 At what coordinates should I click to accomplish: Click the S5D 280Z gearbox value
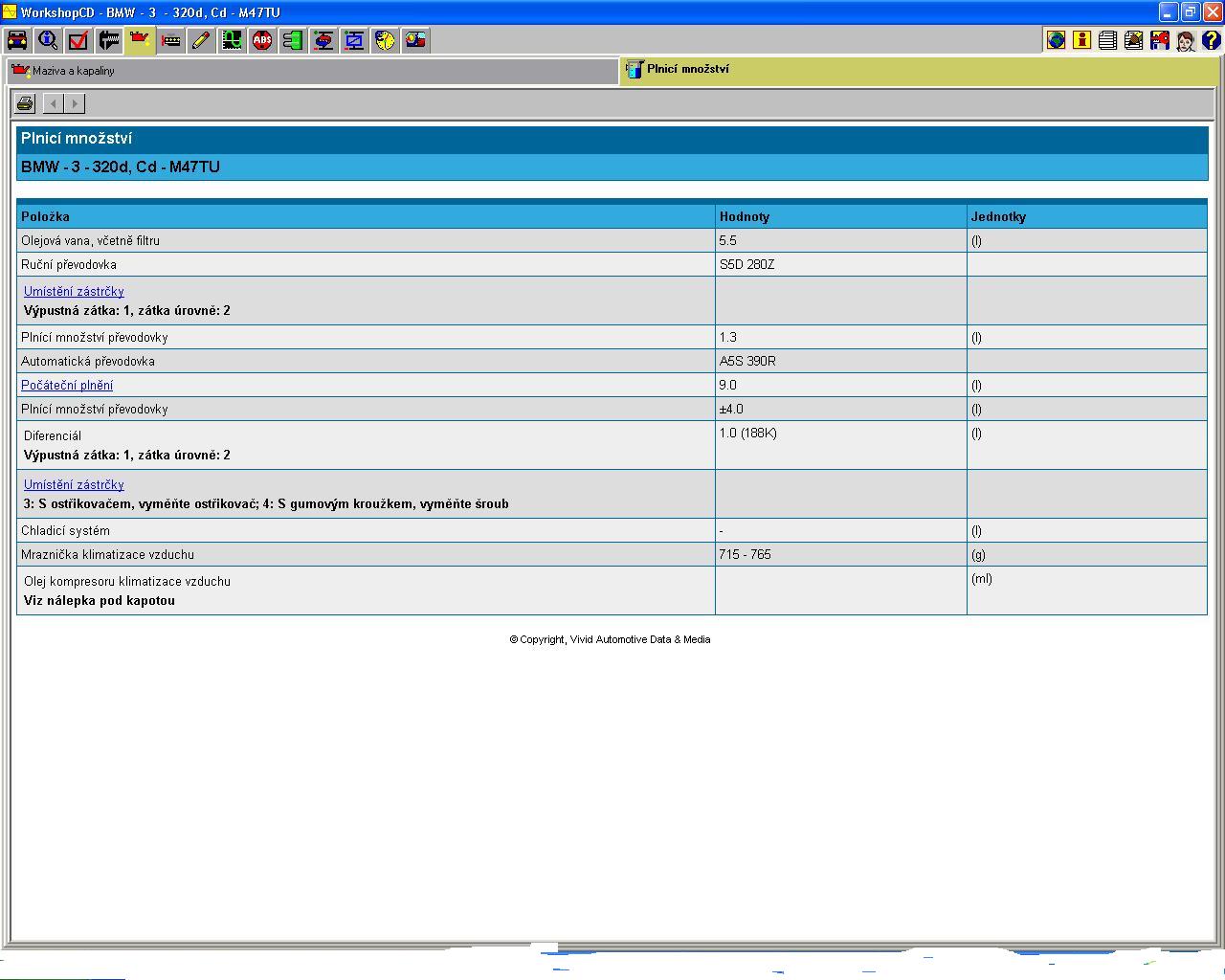(x=747, y=264)
